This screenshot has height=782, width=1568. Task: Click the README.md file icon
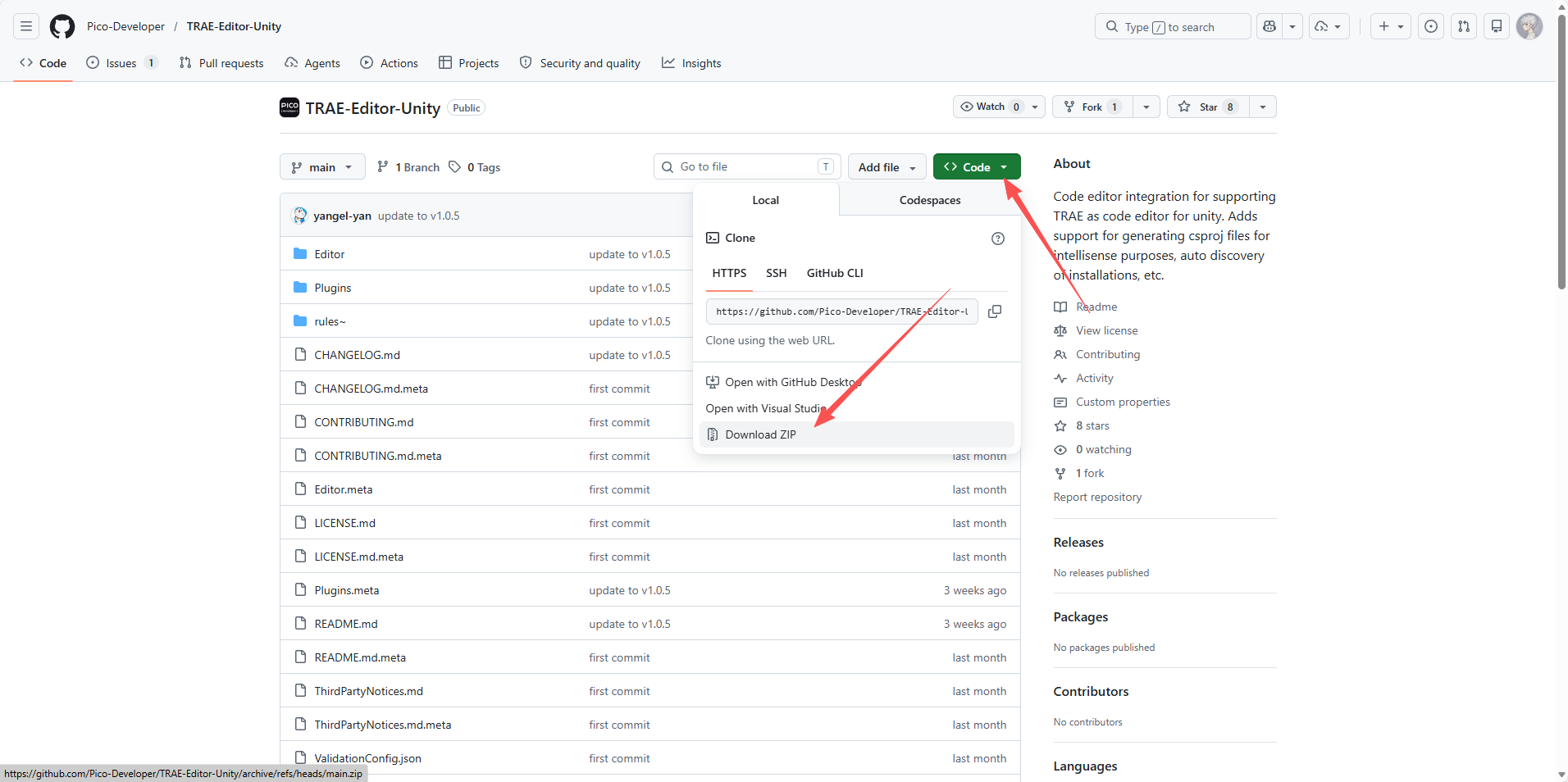300,624
